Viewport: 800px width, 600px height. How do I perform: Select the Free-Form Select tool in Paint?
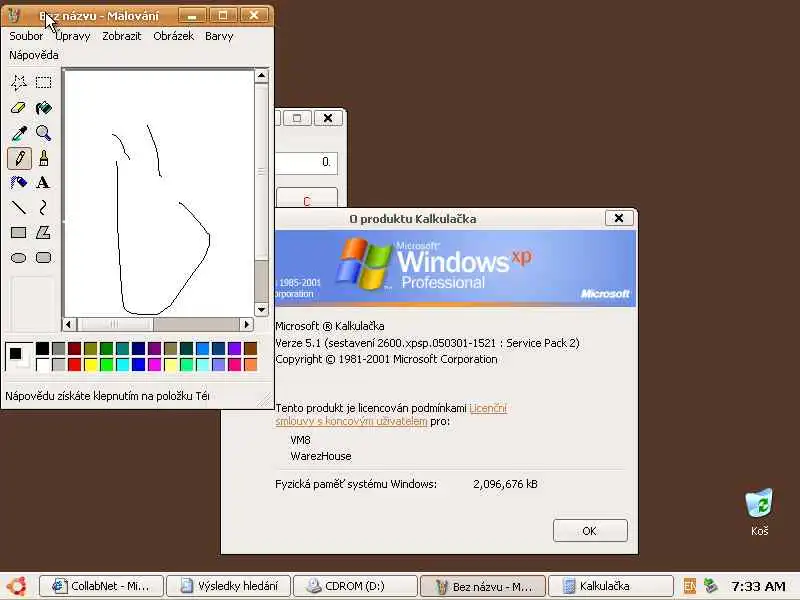19,83
